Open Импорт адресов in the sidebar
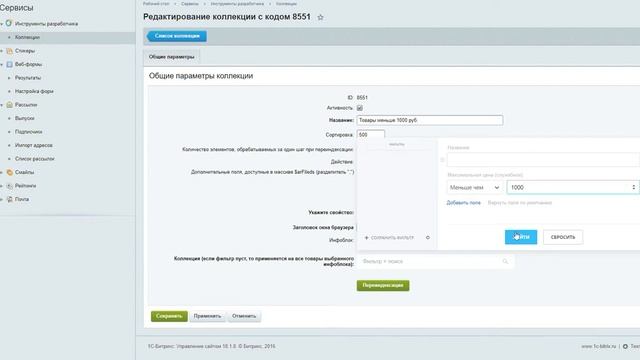 click(33, 145)
